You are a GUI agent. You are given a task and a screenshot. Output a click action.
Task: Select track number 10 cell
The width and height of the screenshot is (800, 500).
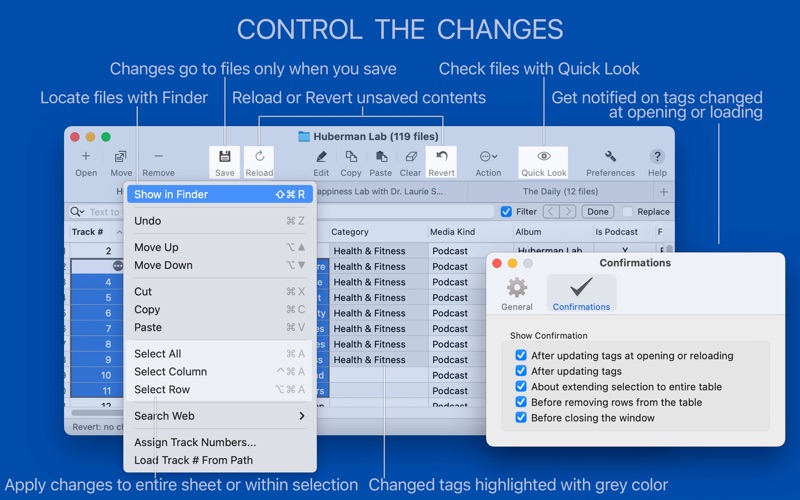97,375
